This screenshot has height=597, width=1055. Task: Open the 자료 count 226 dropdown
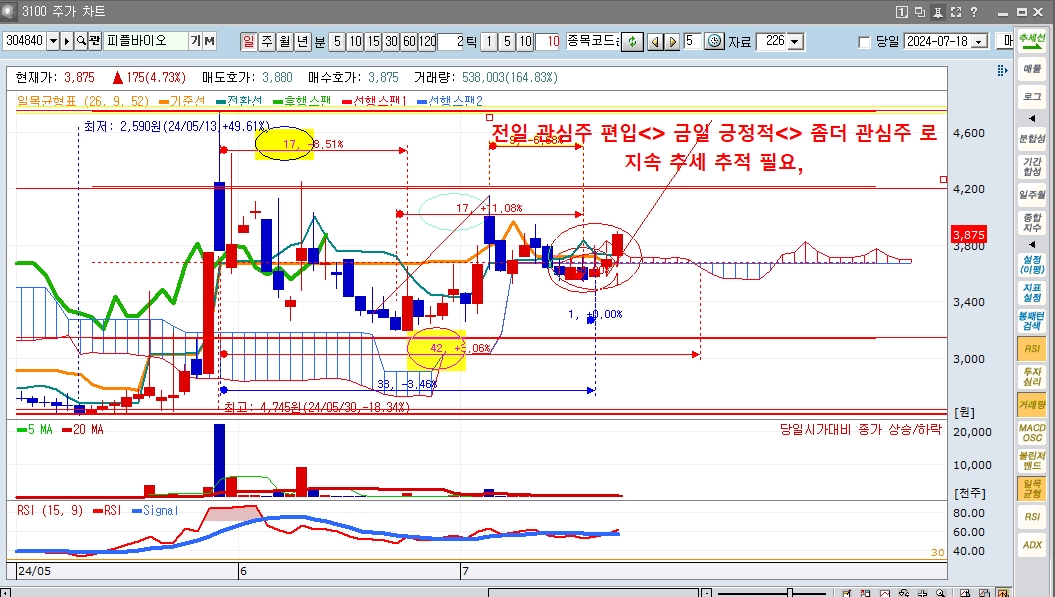click(796, 42)
